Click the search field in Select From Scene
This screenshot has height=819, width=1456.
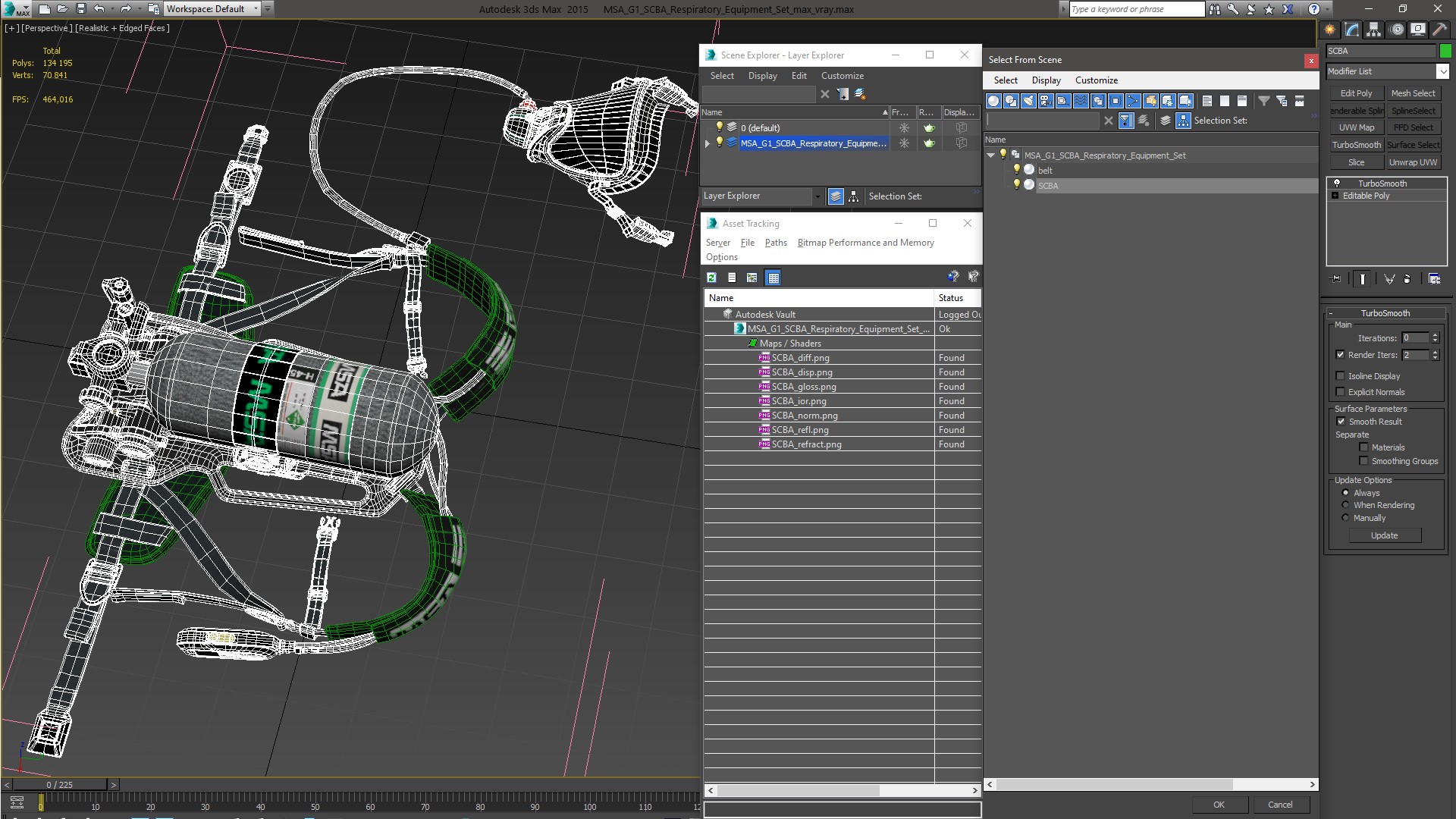click(x=1043, y=121)
